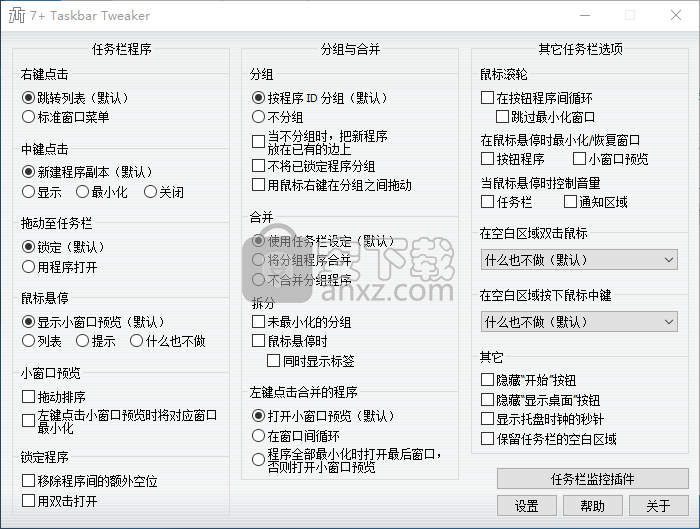Select 新建程序副本（默认）for middle click
The height and width of the screenshot is (529, 700).
pos(87,172)
